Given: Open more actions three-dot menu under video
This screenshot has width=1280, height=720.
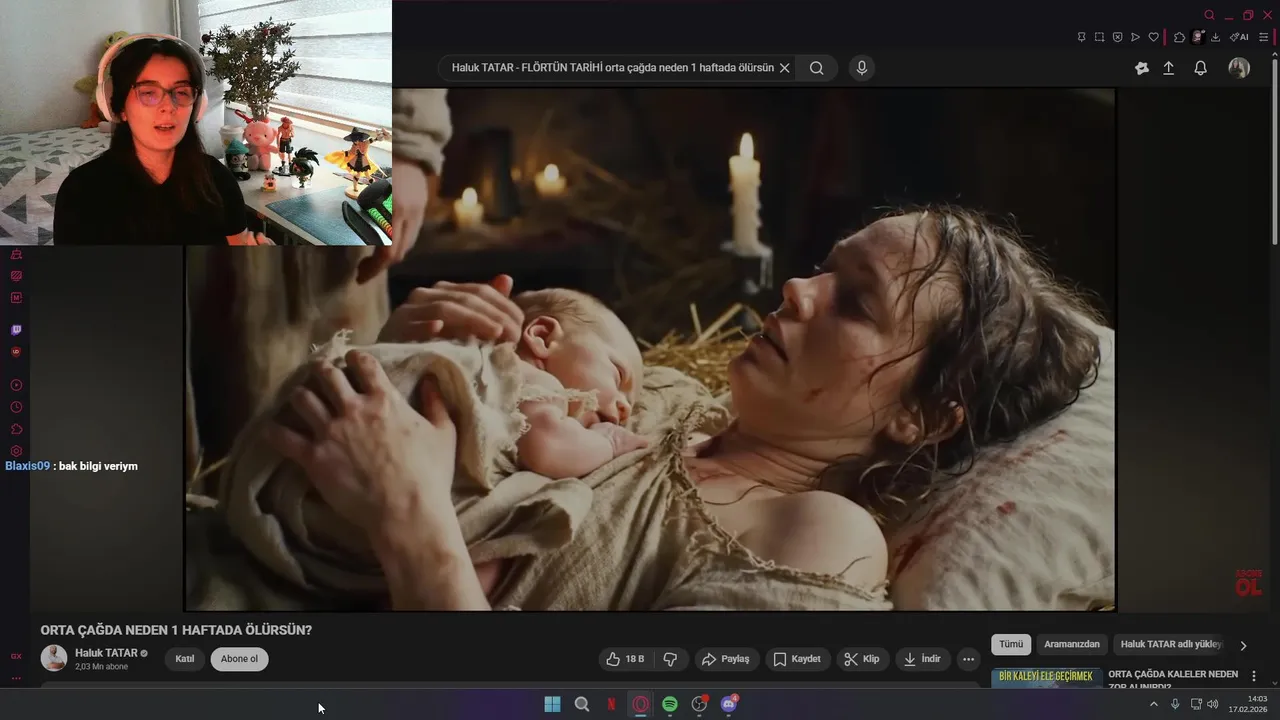Looking at the screenshot, I should 968,659.
